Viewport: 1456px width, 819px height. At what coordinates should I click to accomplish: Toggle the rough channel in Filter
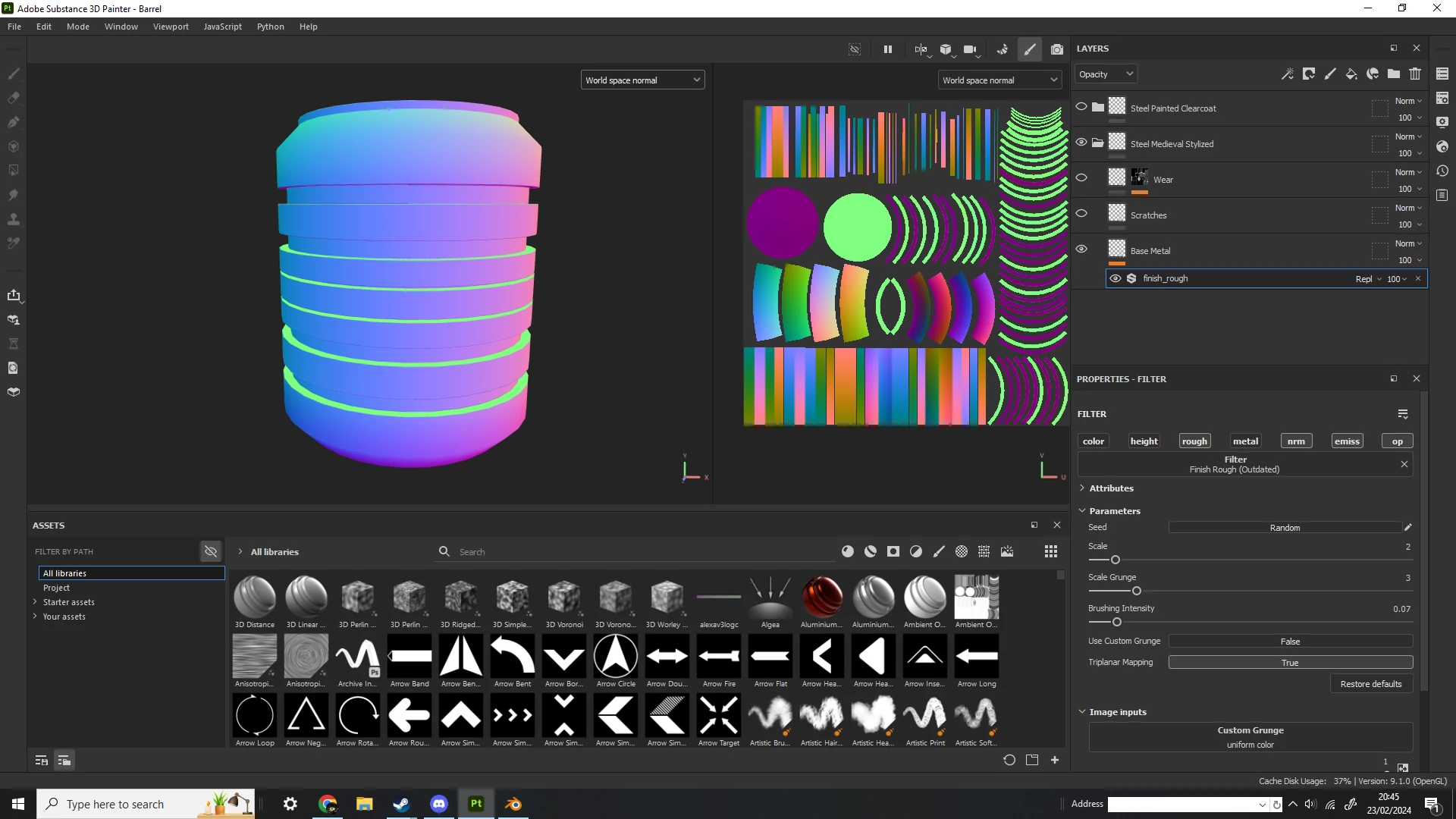(1194, 441)
